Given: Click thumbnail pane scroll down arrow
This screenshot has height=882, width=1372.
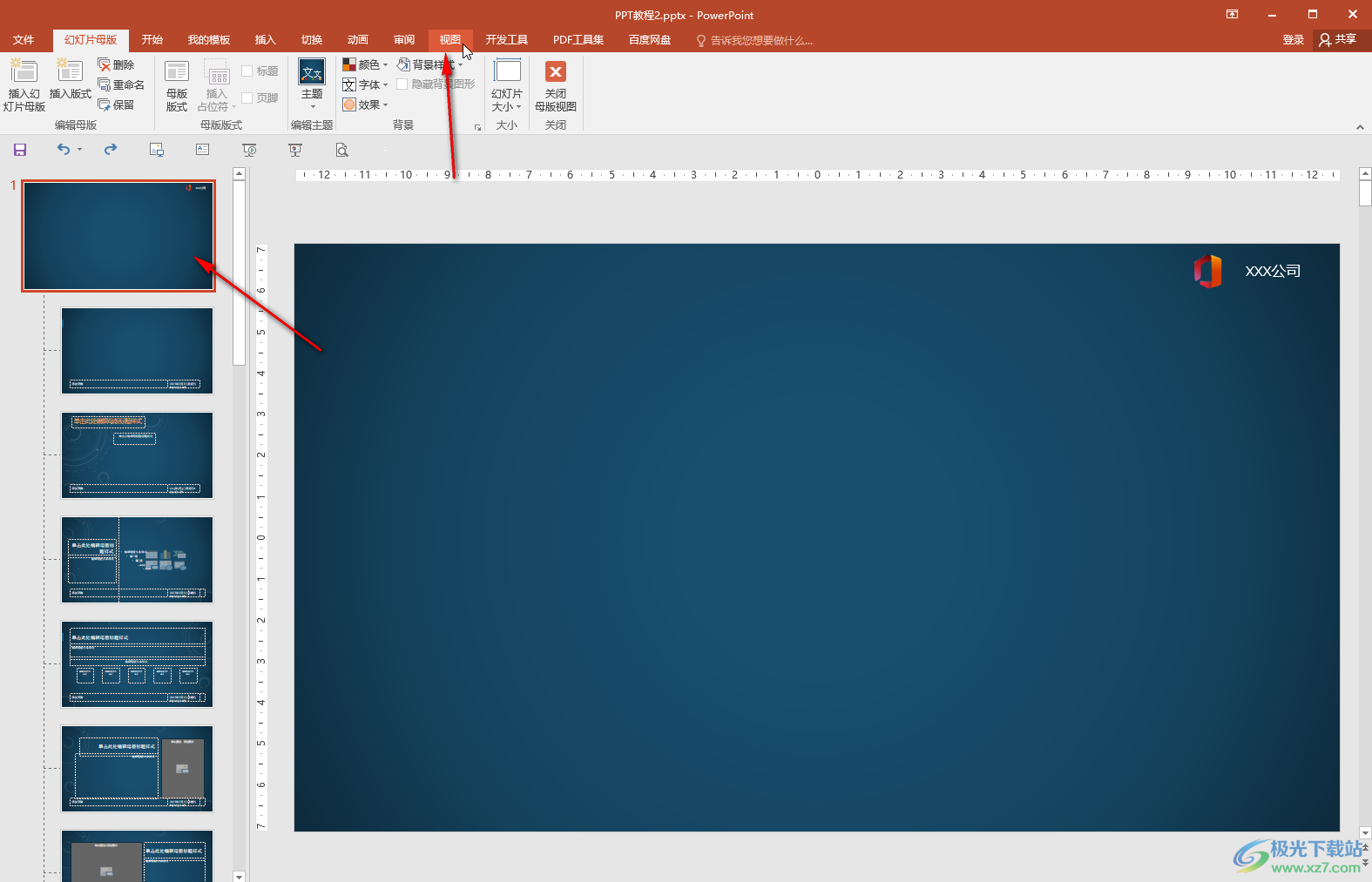Looking at the screenshot, I should pyautogui.click(x=240, y=876).
